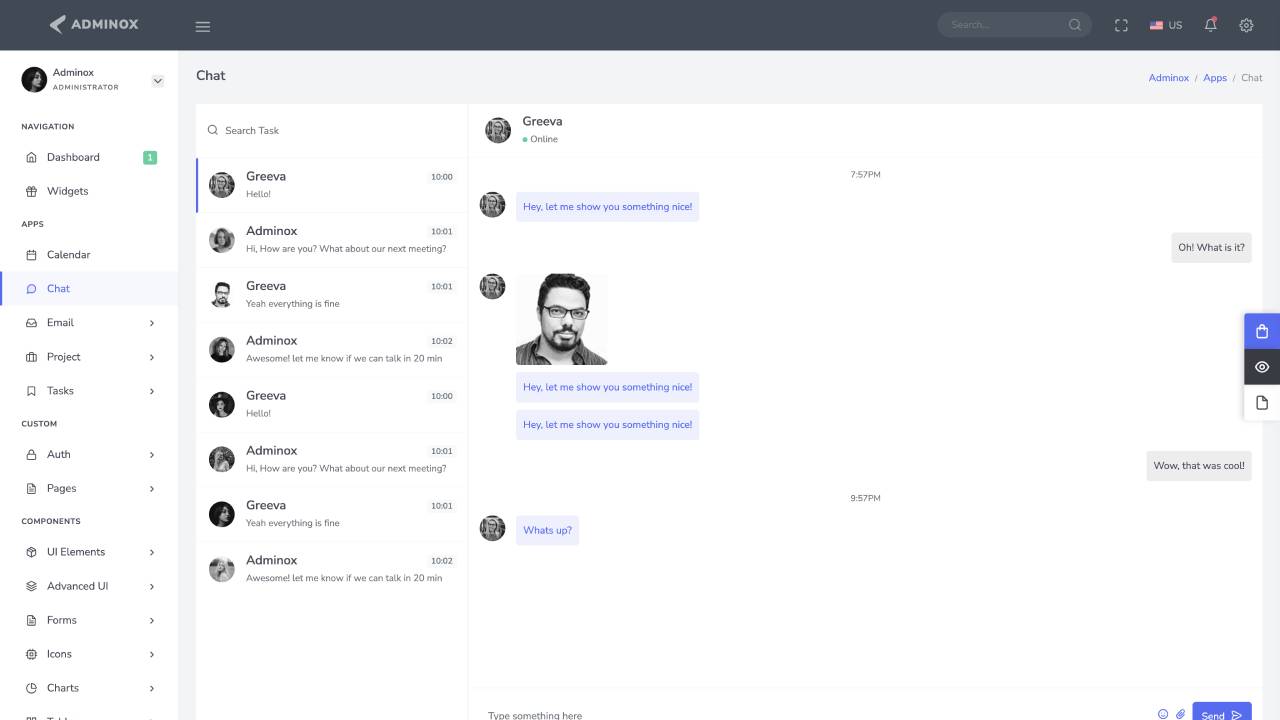
Task: Click the document floating side icon
Action: pos(1262,402)
